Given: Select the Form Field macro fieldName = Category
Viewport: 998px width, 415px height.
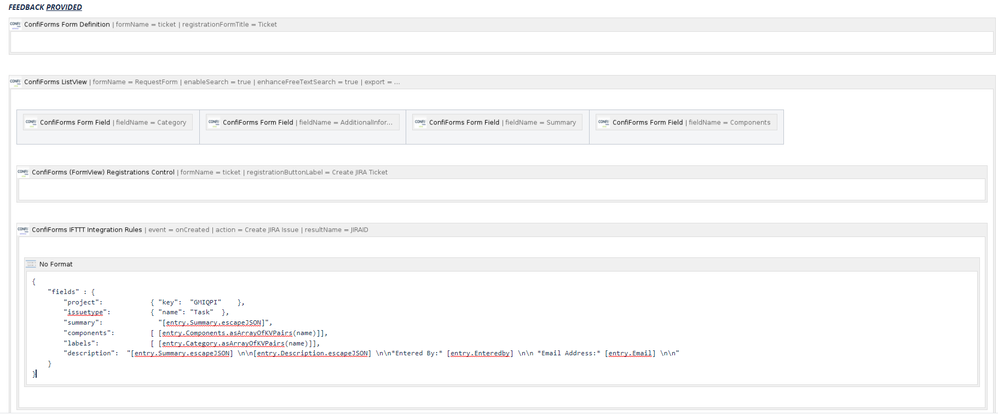Looking at the screenshot, I should (108, 122).
